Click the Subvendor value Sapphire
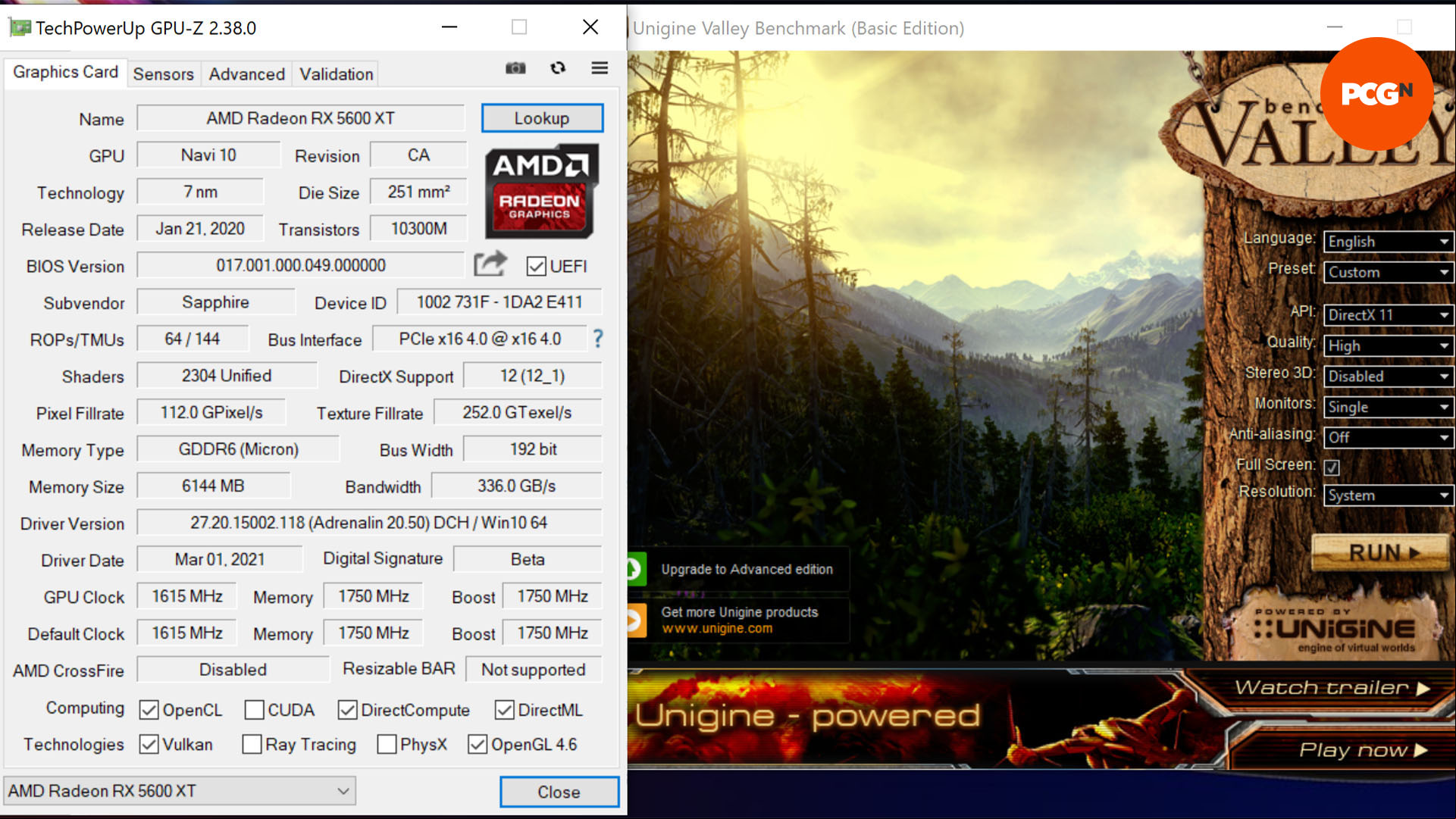This screenshot has height=819, width=1456. 215,302
